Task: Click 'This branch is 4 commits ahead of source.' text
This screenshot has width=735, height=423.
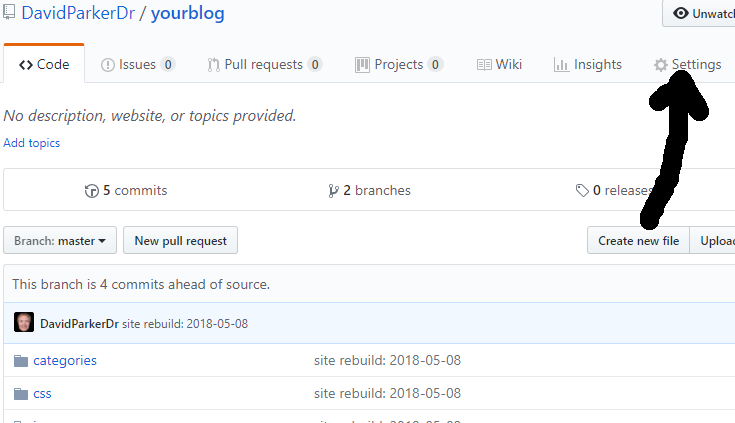Action: click(x=141, y=284)
